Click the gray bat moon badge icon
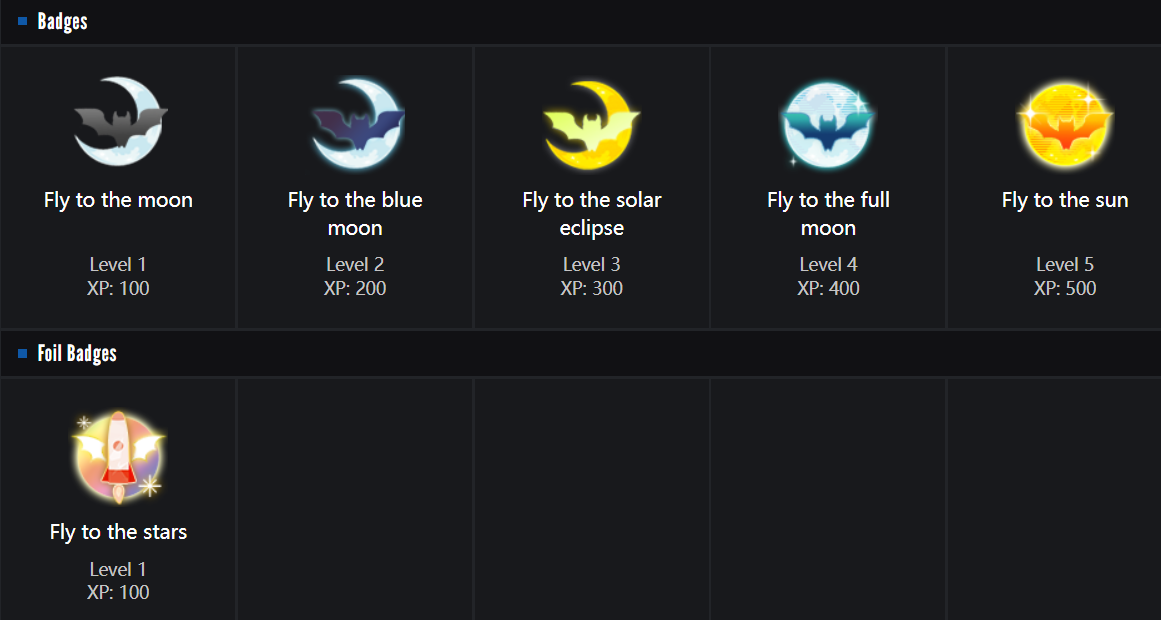1161x620 pixels. point(119,122)
